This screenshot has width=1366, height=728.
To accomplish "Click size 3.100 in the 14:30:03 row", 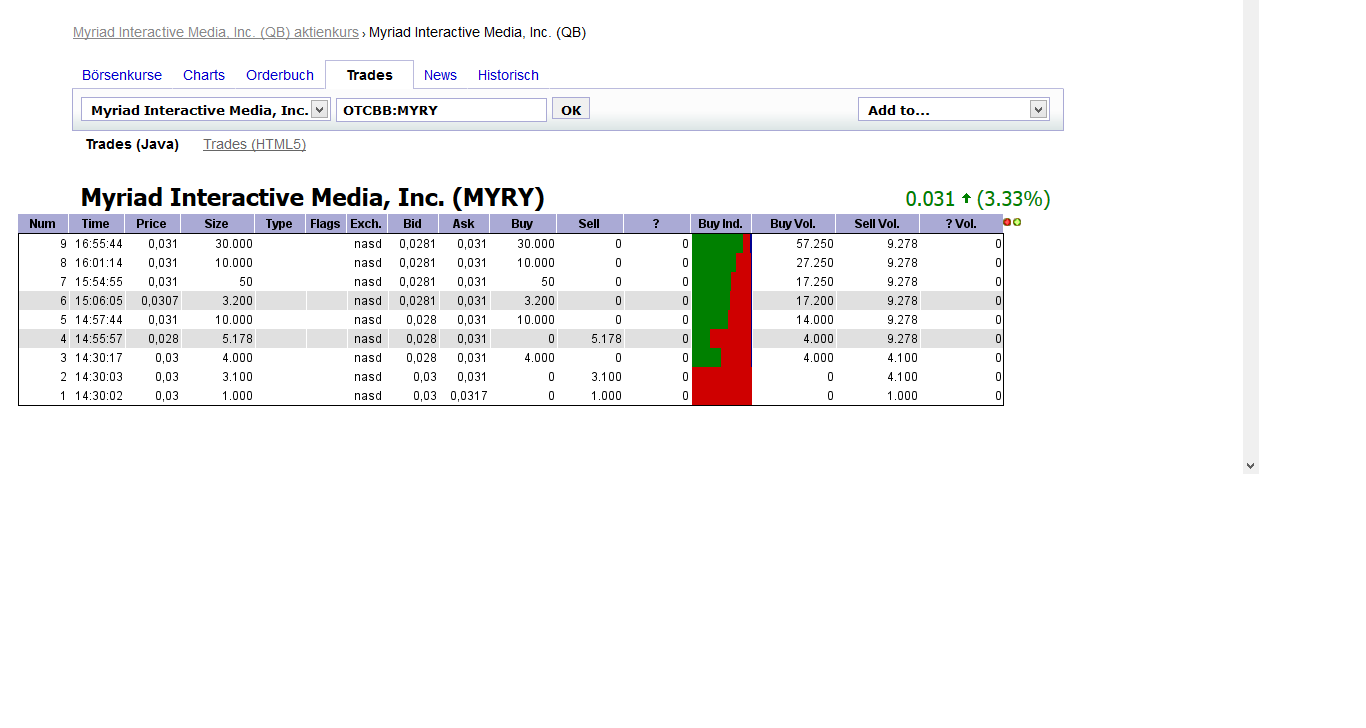I will click(x=236, y=377).
